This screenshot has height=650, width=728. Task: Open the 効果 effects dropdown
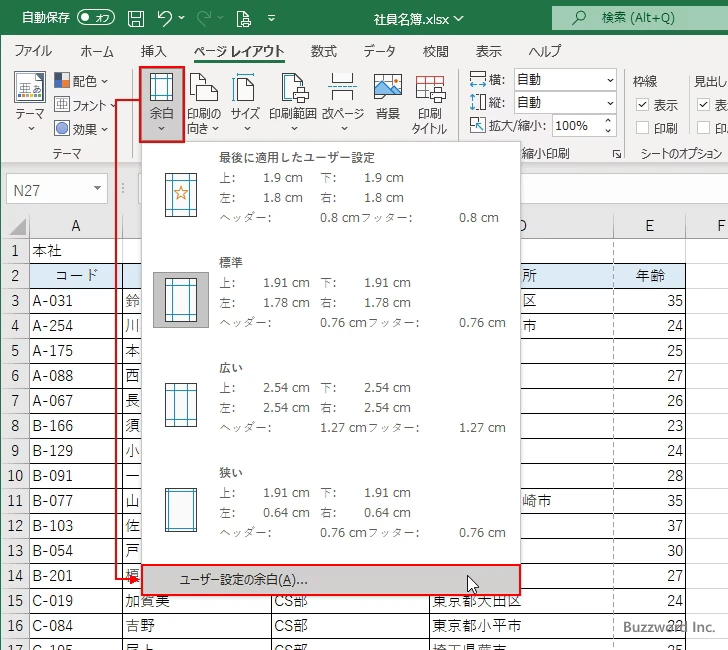(81, 129)
